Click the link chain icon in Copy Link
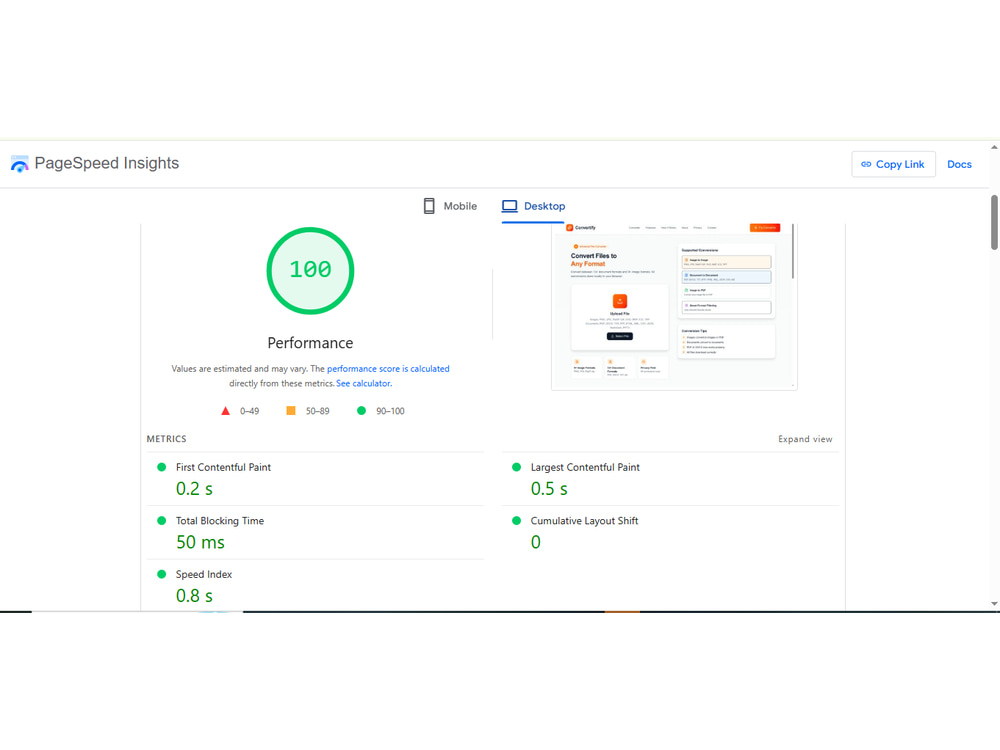 [865, 164]
